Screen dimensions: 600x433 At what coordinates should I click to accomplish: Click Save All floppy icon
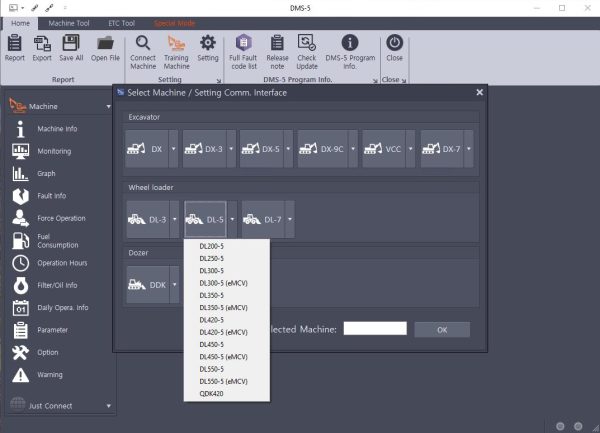[x=71, y=48]
